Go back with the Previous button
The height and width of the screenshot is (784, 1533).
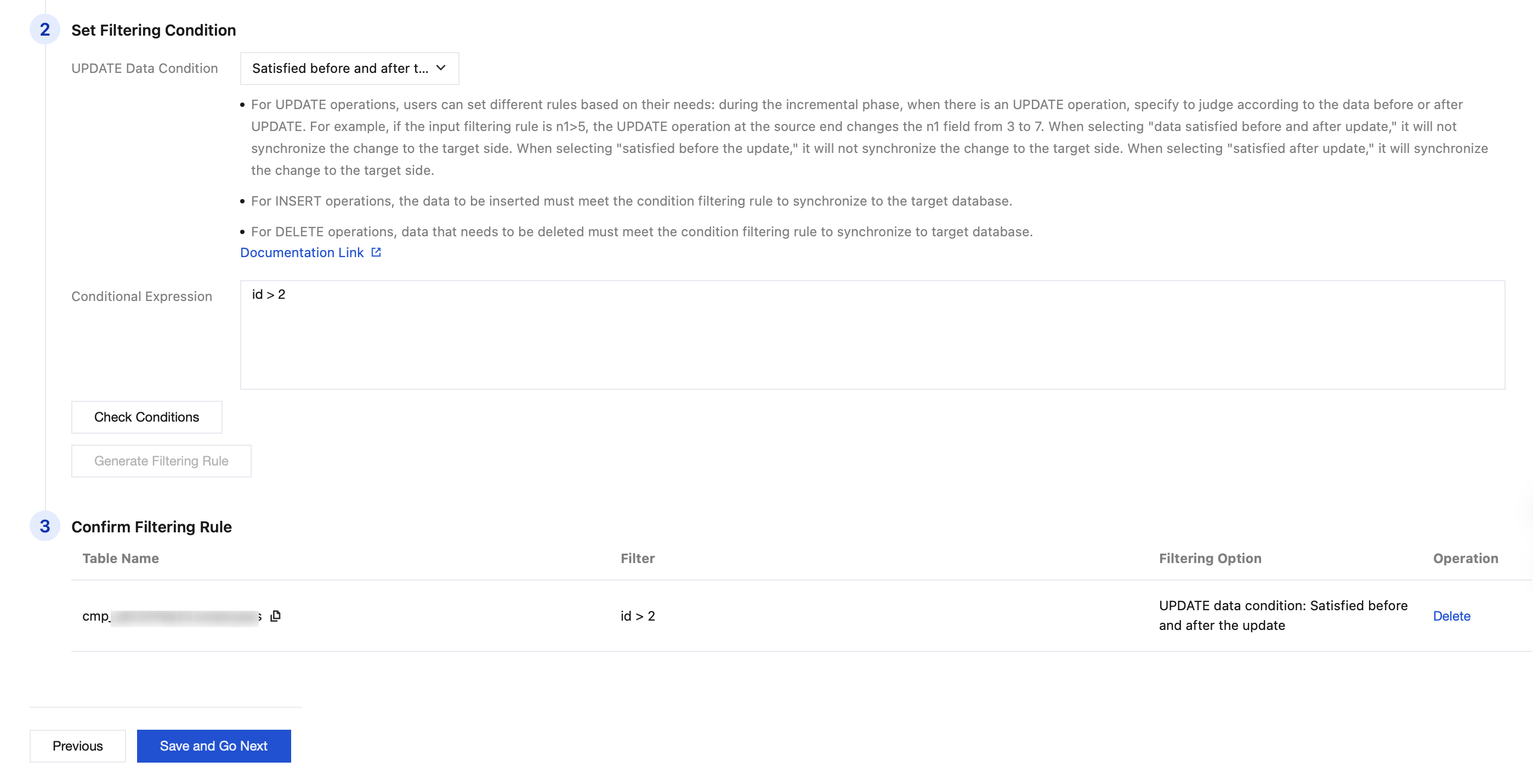77,746
